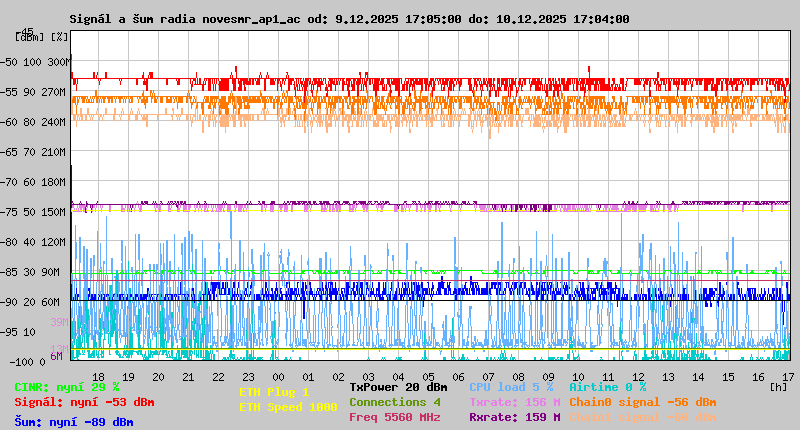
Task: Select the CINR legend entry in green
Action: coord(67,387)
